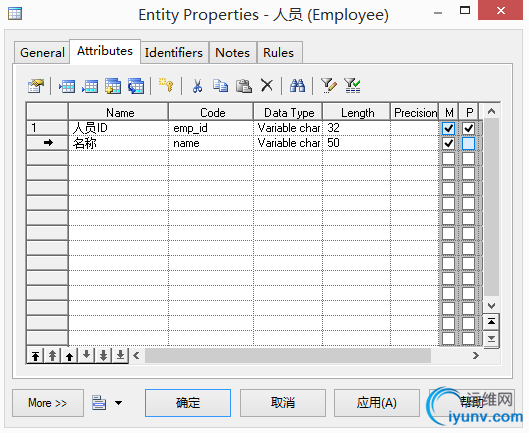Uncheck Mandatory for 人员ID row

448,128
